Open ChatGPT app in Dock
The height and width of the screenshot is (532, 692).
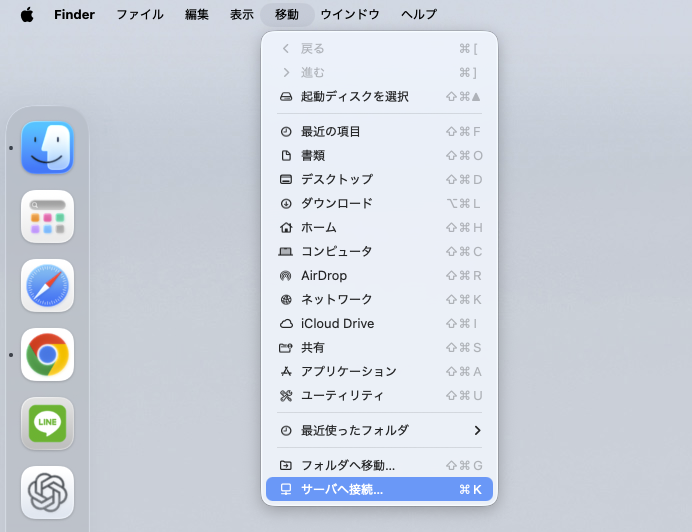pos(47,492)
